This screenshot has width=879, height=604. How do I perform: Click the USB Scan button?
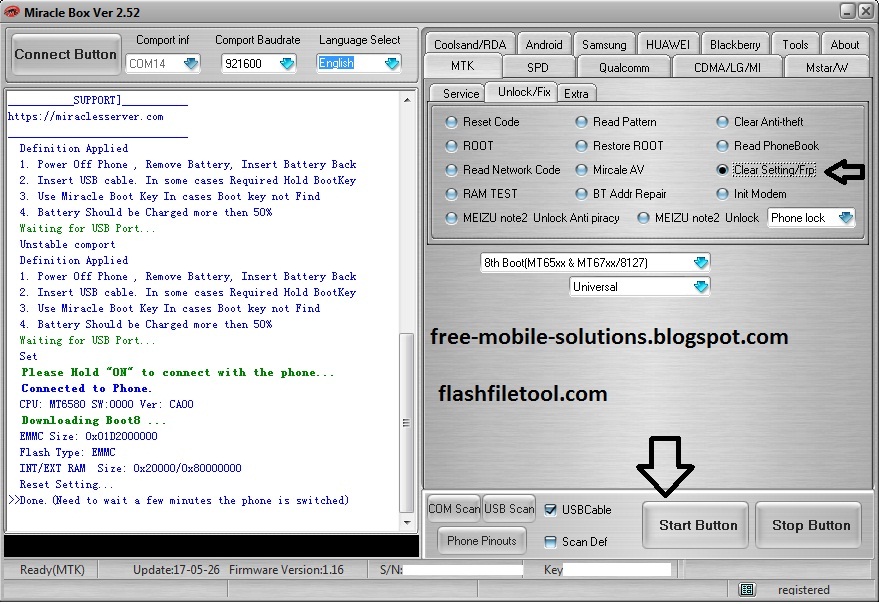(x=508, y=509)
